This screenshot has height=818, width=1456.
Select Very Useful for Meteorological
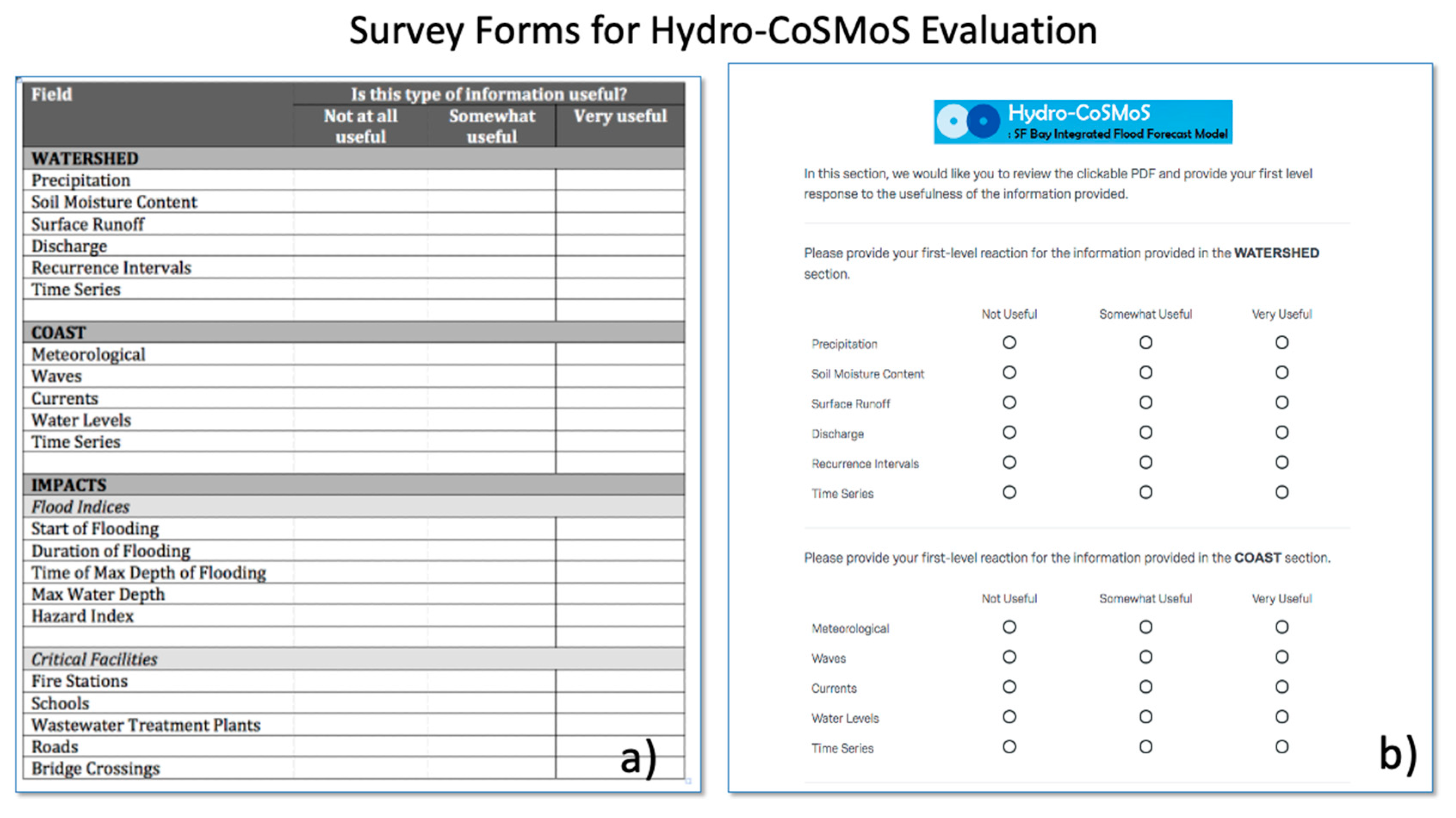(x=1281, y=627)
